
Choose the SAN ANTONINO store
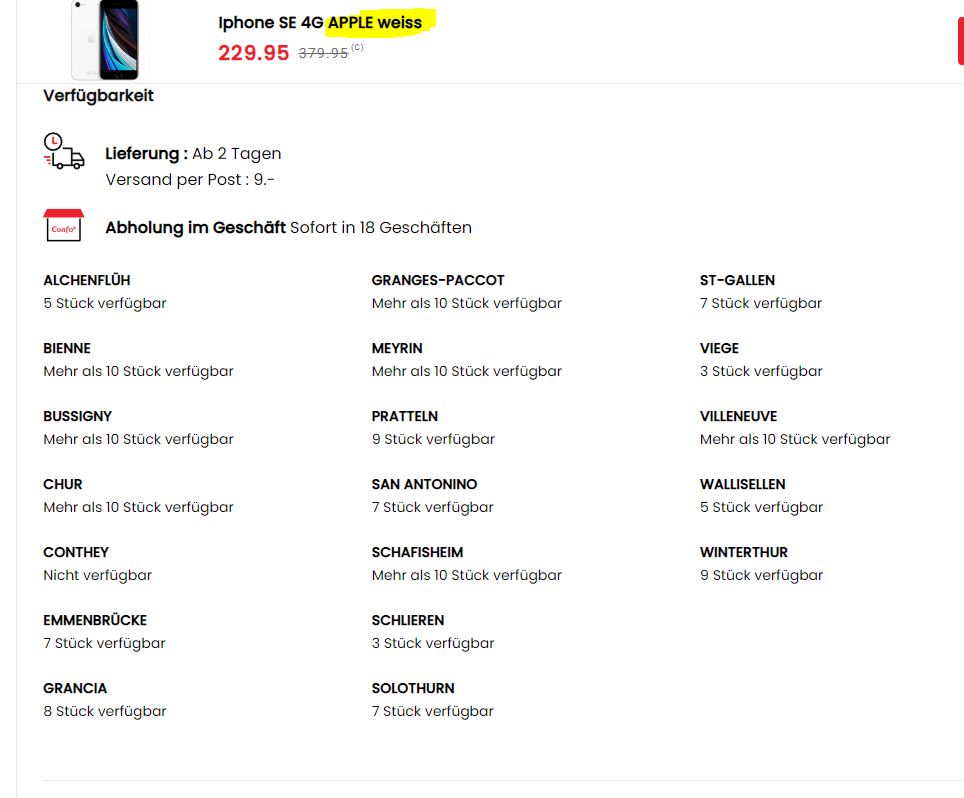[424, 484]
